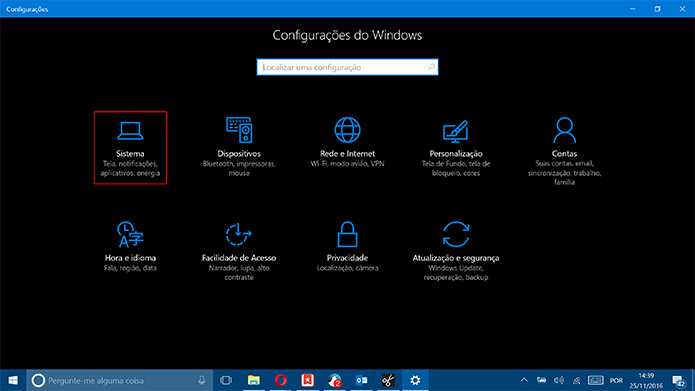Screen dimensions: 695x391
Task: Click 'Fala, região, data' description
Action: click(130, 268)
